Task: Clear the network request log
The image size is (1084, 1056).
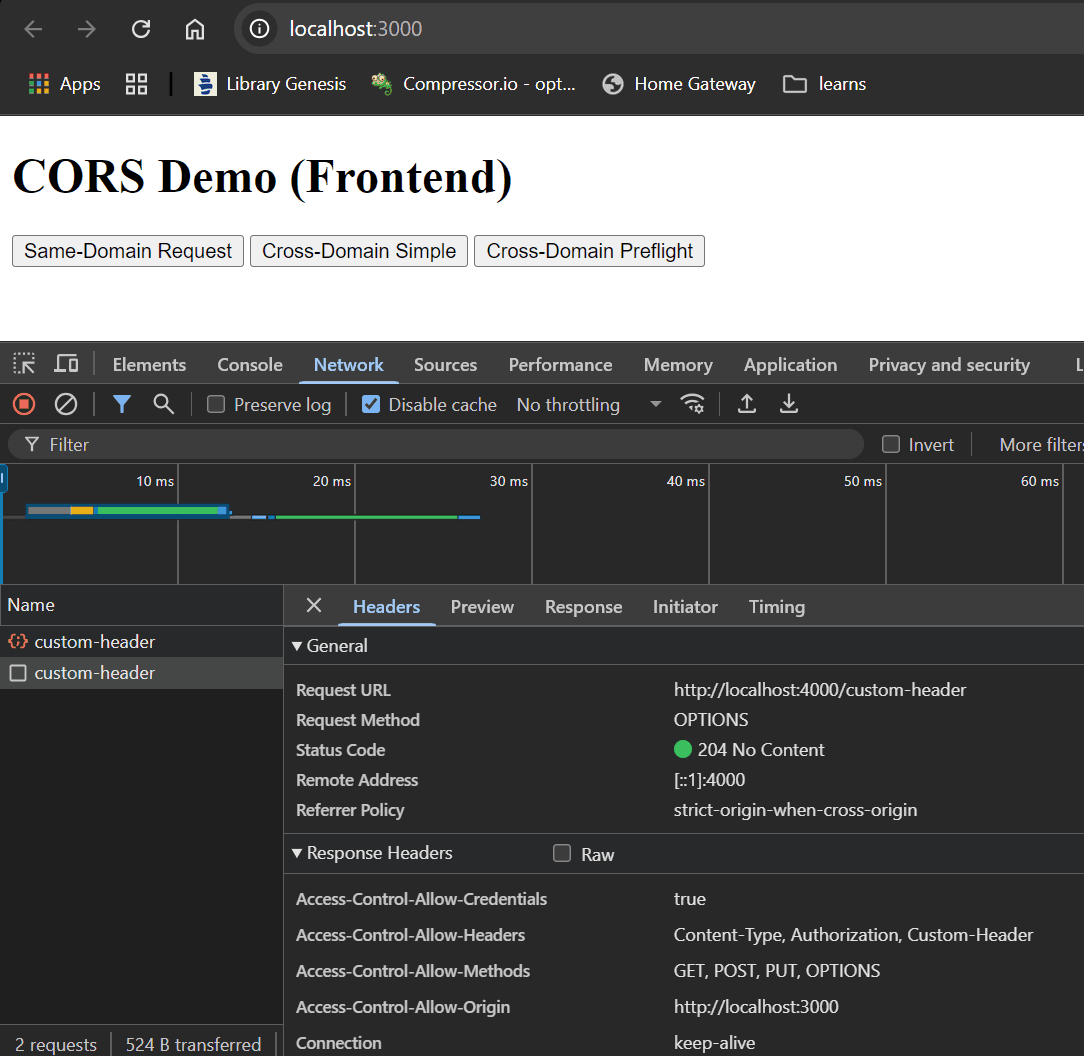Action: (66, 404)
